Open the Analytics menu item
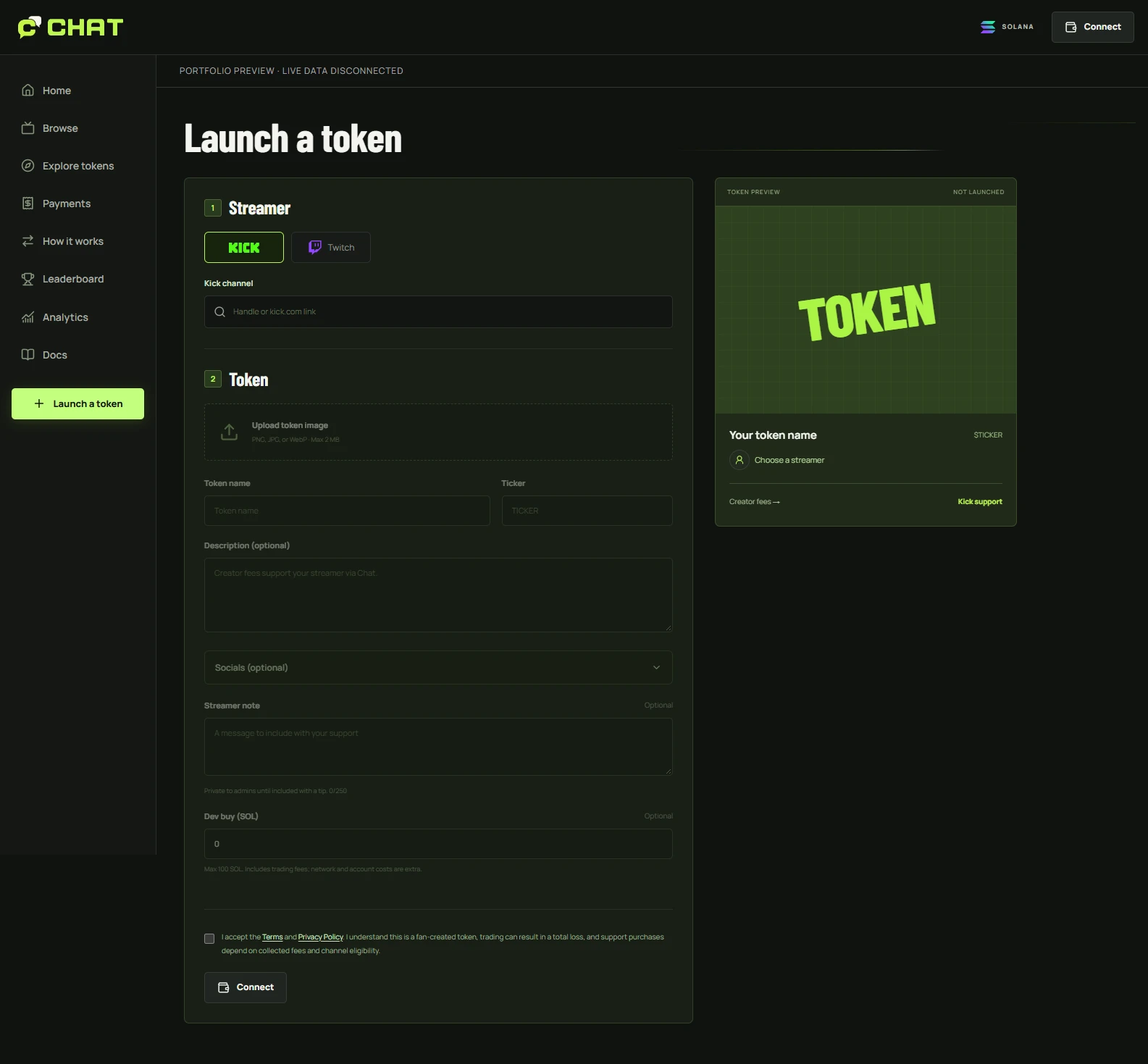 77,317
